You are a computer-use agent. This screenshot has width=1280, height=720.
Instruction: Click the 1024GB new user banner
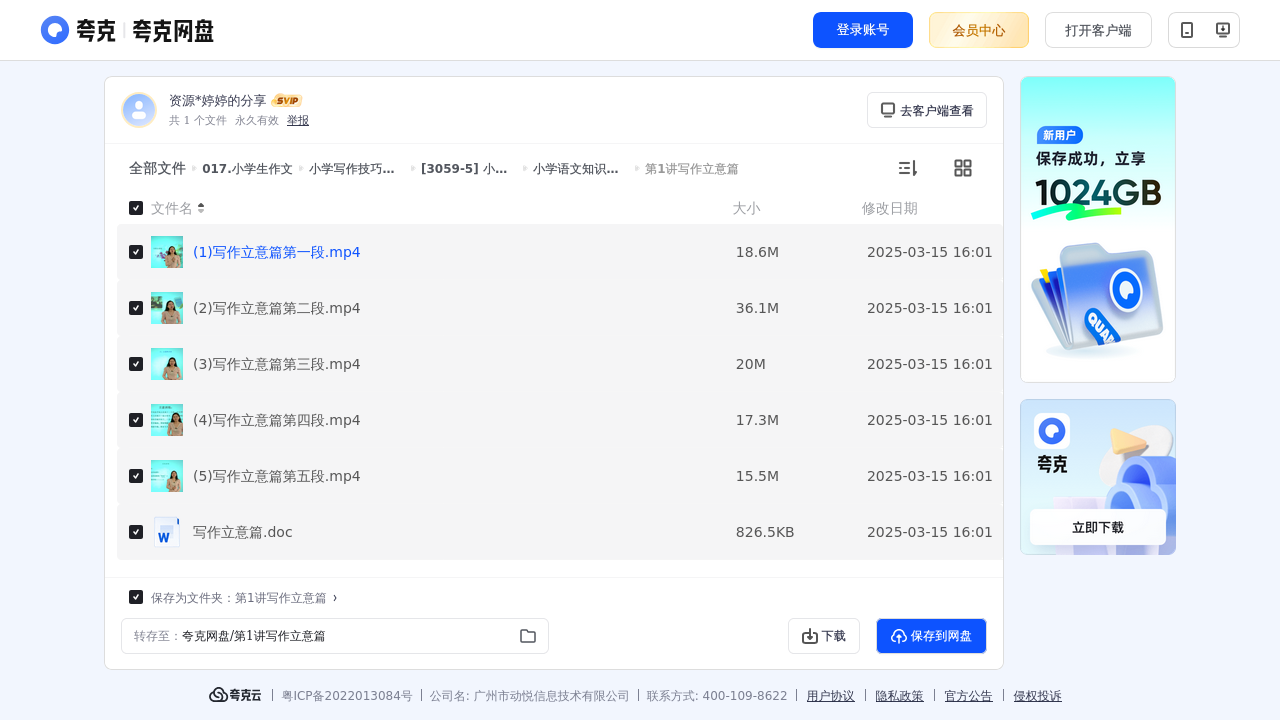(1098, 229)
